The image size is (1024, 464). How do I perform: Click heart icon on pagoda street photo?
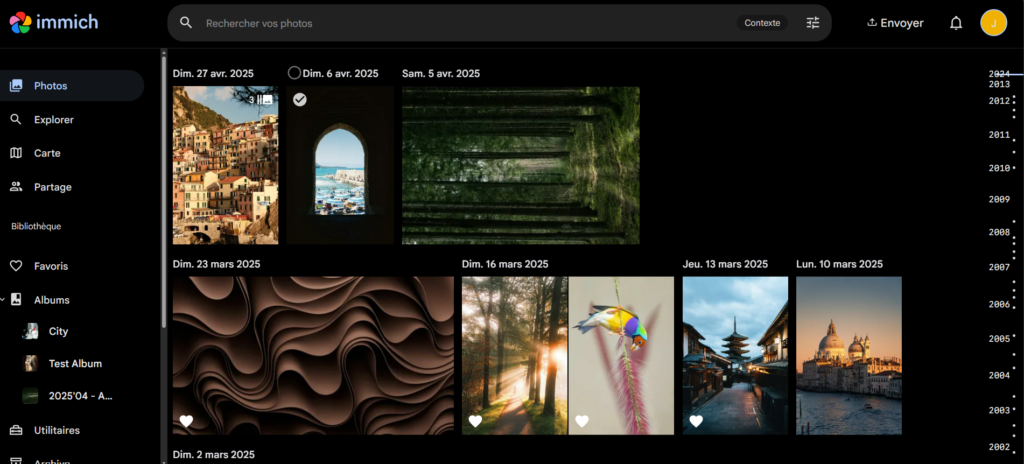[696, 422]
